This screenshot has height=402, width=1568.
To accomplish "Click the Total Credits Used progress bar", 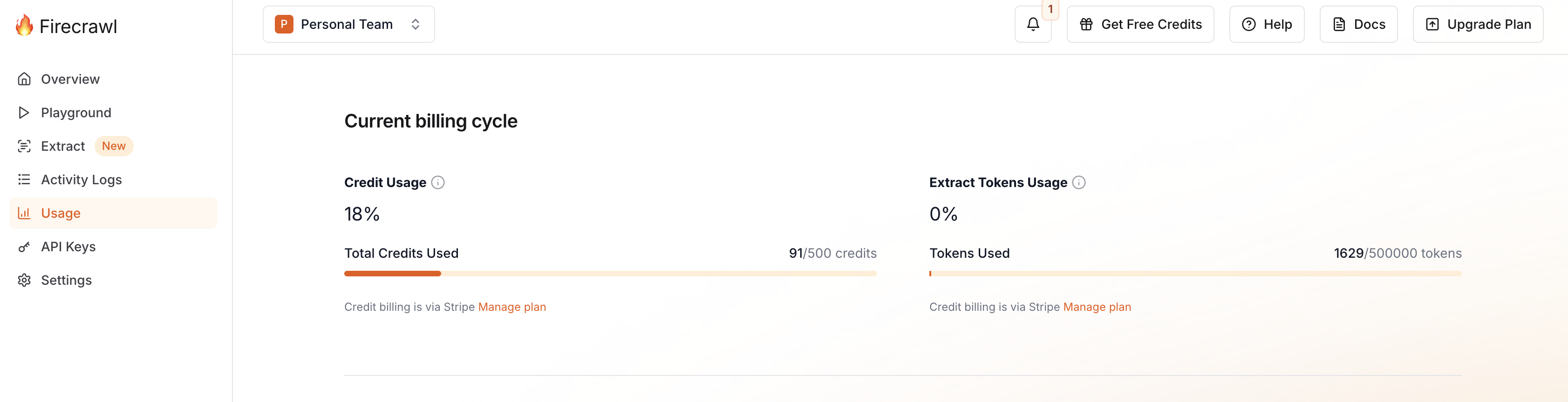I will [611, 274].
